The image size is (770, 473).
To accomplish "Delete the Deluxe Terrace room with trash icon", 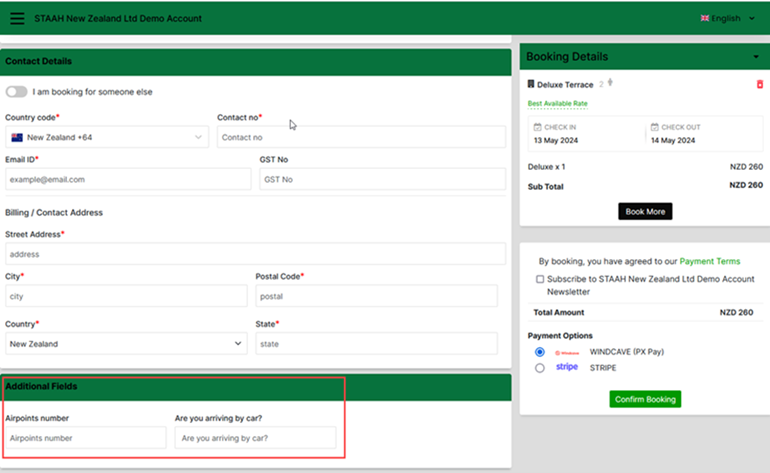I will tap(759, 85).
